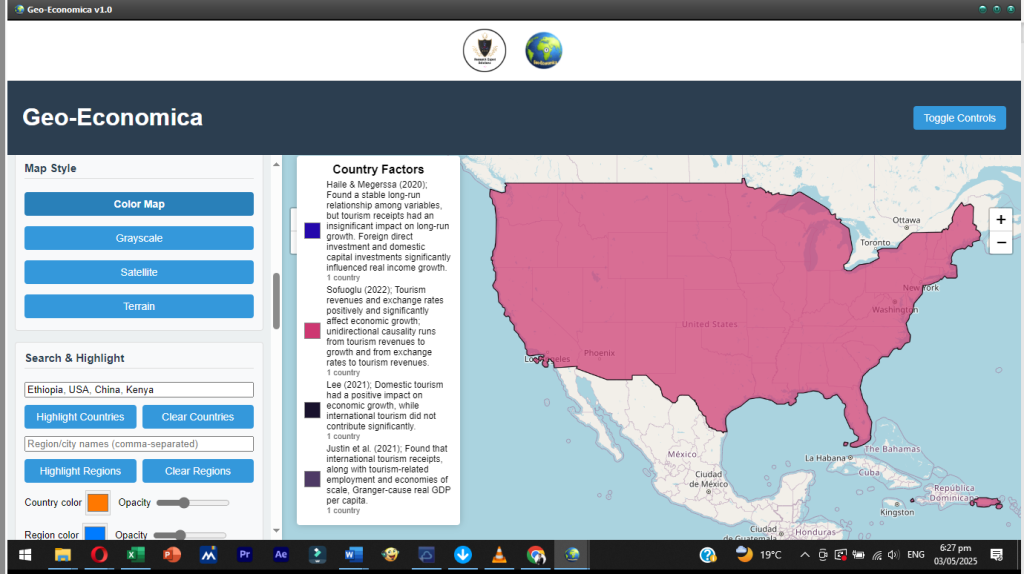Zoom out on the map
This screenshot has width=1024, height=574.
click(1000, 243)
